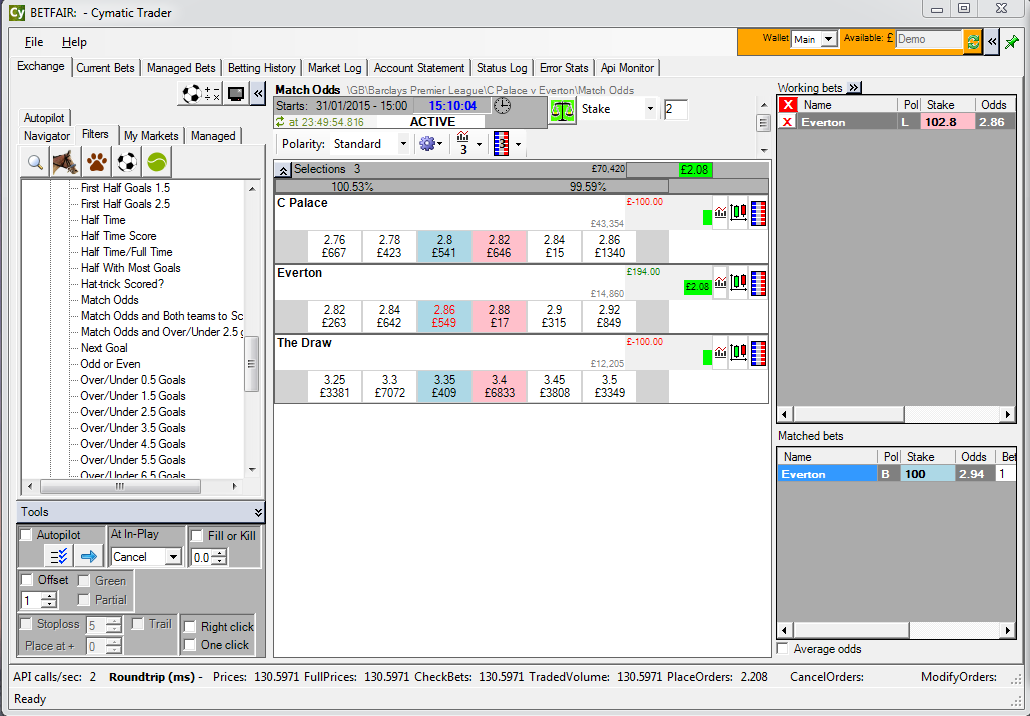
Task: Click the Autopilot list-check icon
Action: click(58, 556)
